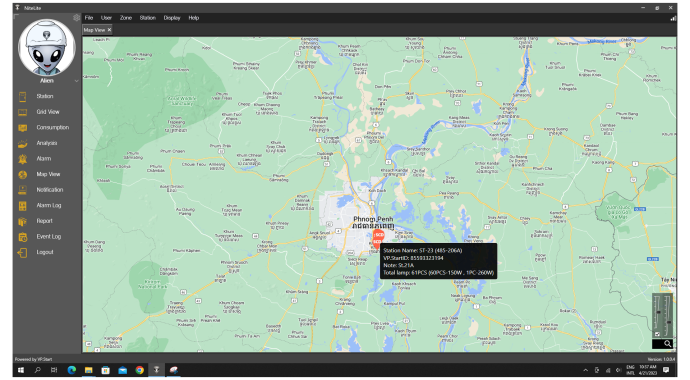Click the Consumption icon in sidebar
690x380 pixels.
[22, 128]
